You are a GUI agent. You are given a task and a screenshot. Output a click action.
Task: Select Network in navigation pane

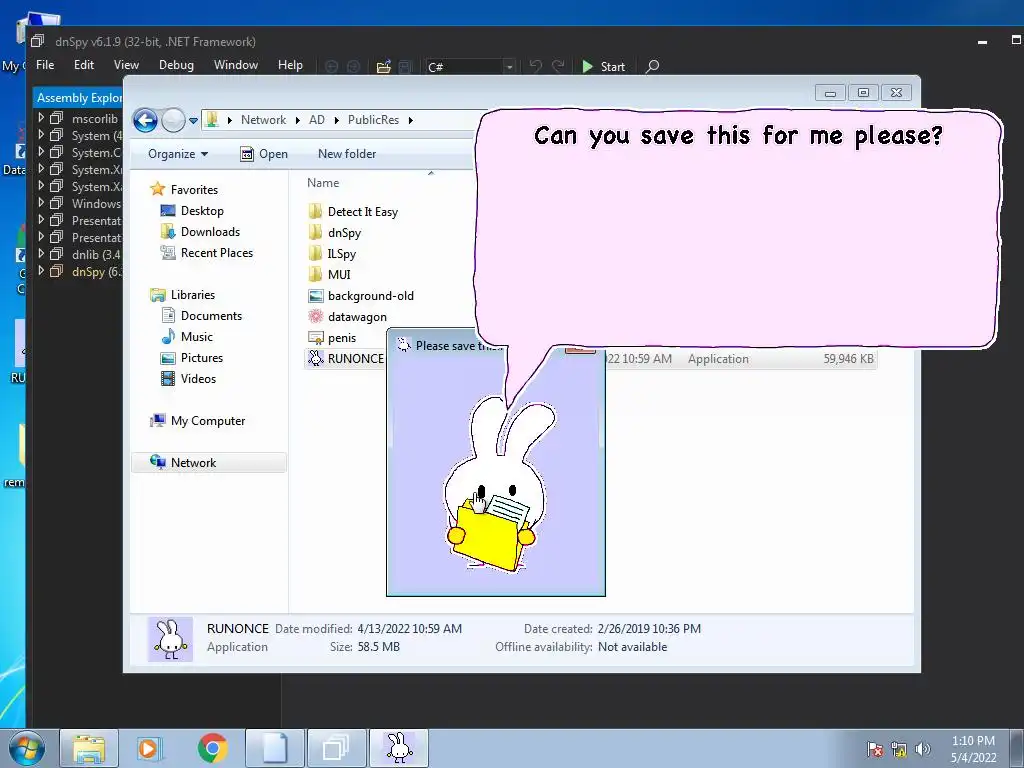209,462
